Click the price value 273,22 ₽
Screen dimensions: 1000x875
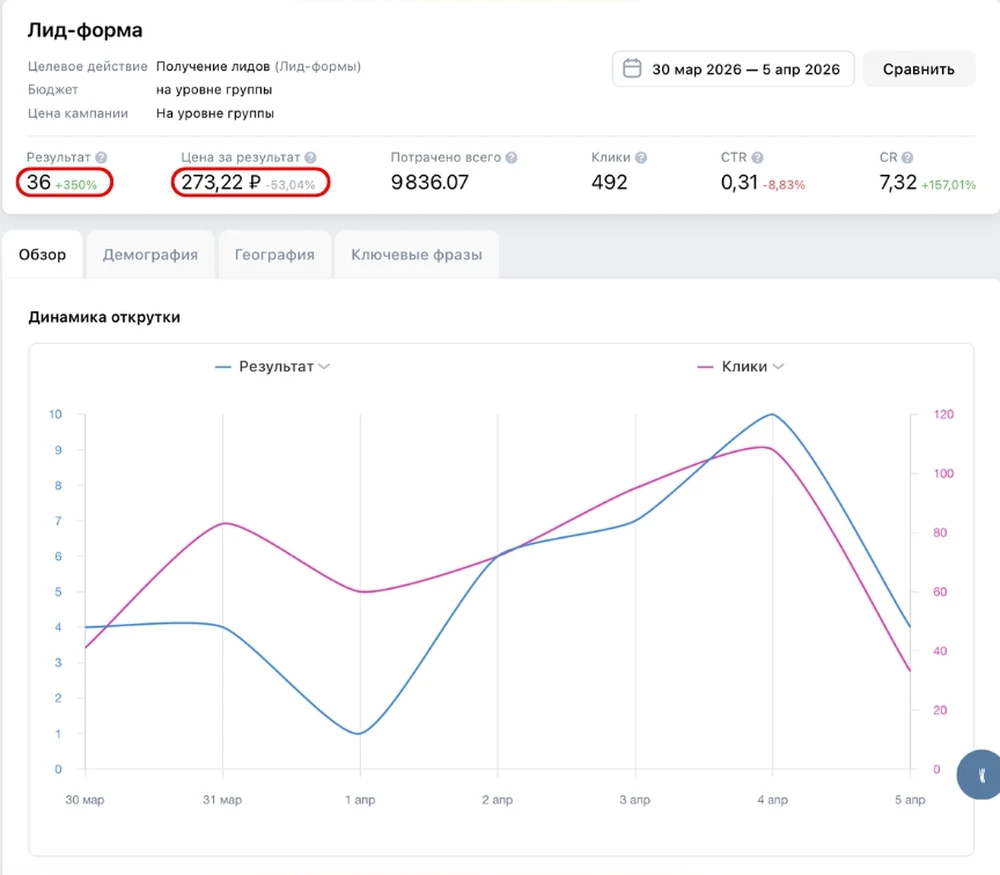coord(221,182)
